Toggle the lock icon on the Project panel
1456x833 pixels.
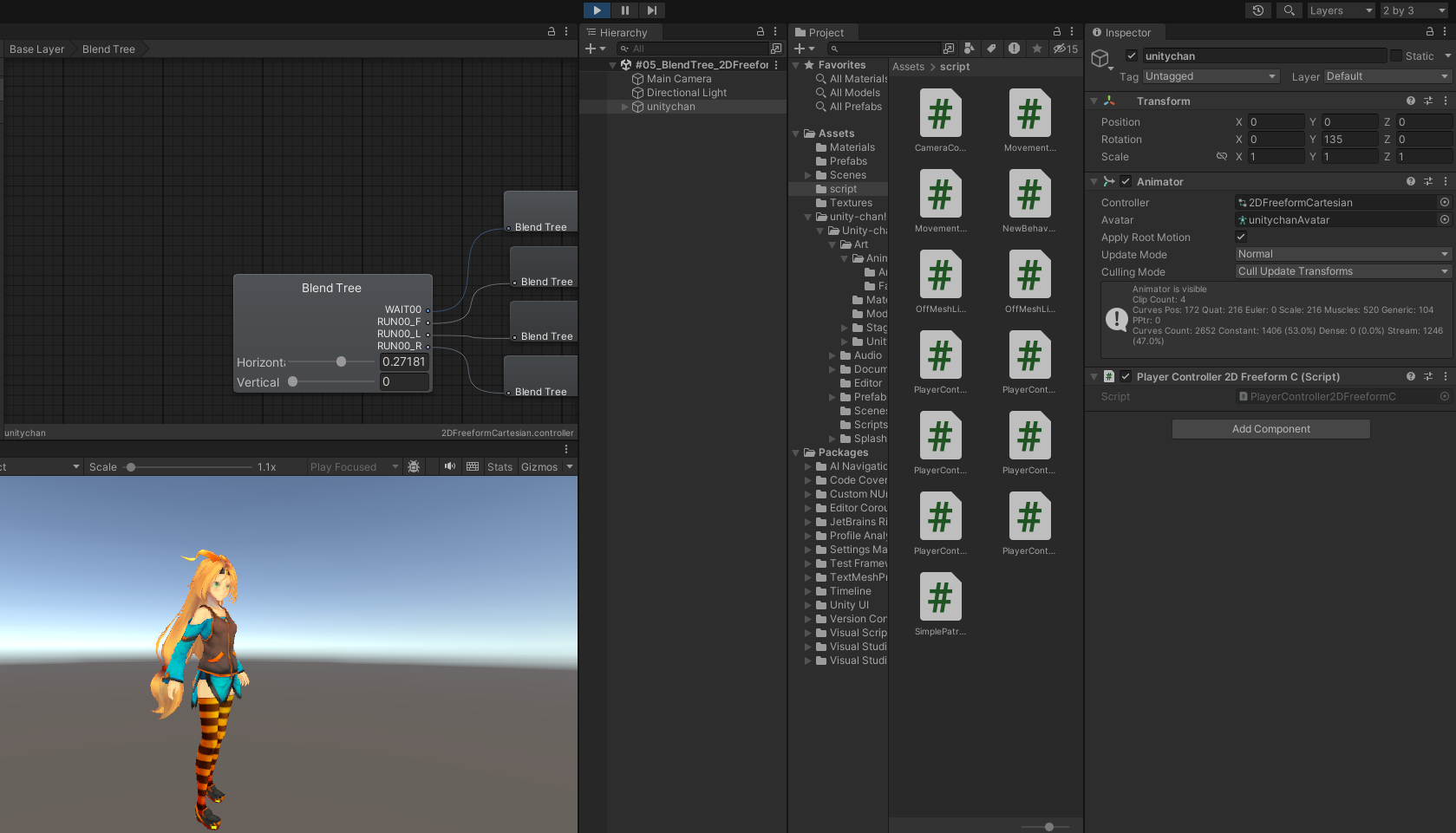[x=1057, y=31]
